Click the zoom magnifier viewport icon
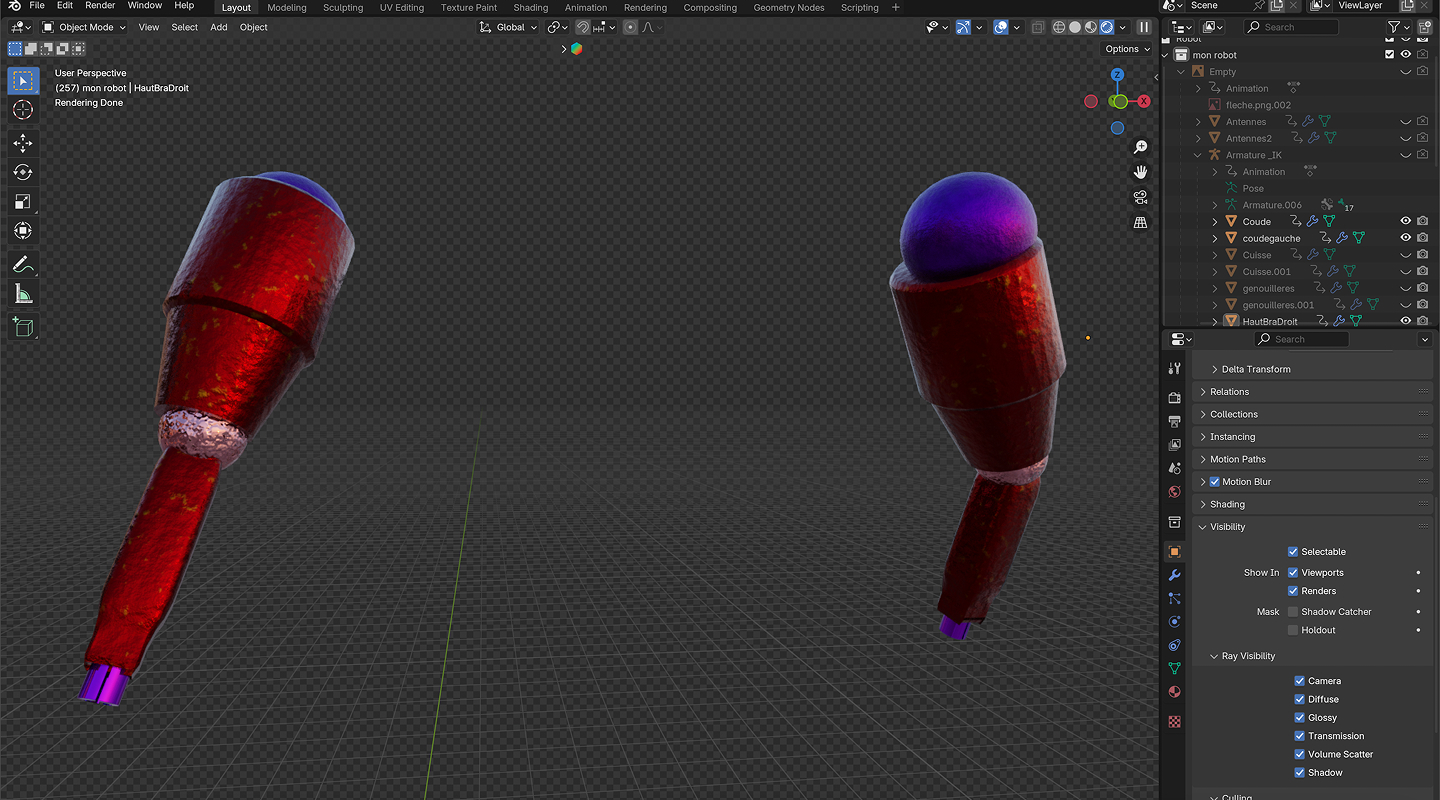Viewport: 1440px width, 800px height. tap(1140, 147)
